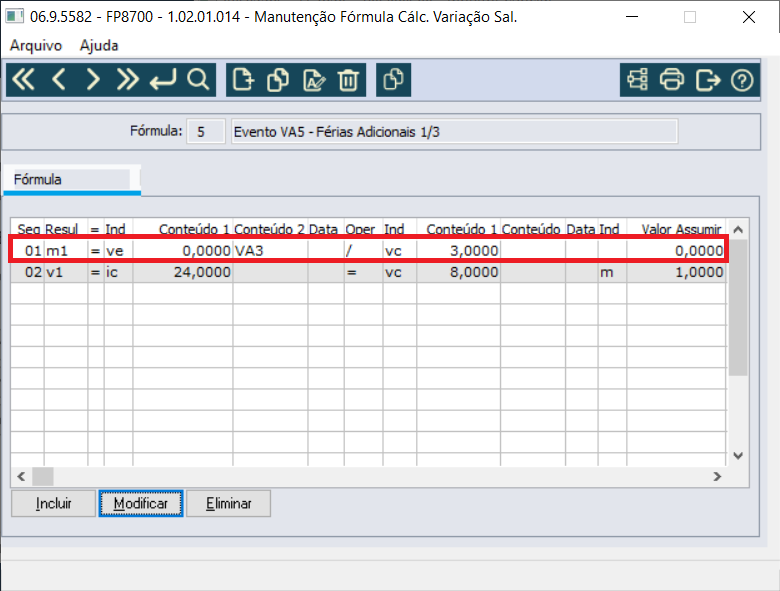Viewport: 780px width, 591px height.
Task: Open the search magnifier icon
Action: (x=198, y=80)
